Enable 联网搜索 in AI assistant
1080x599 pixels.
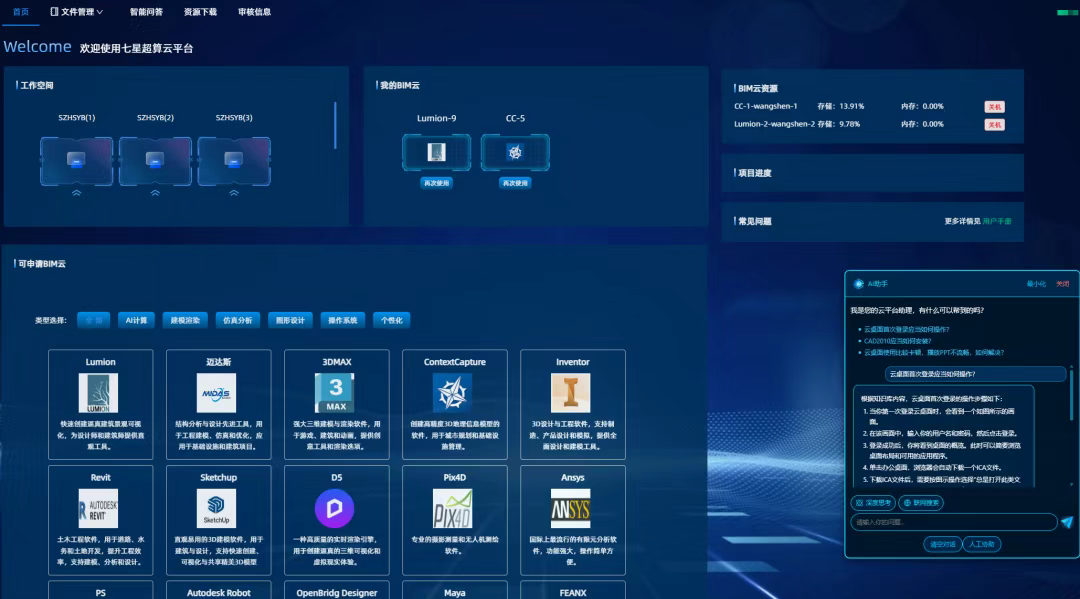921,503
